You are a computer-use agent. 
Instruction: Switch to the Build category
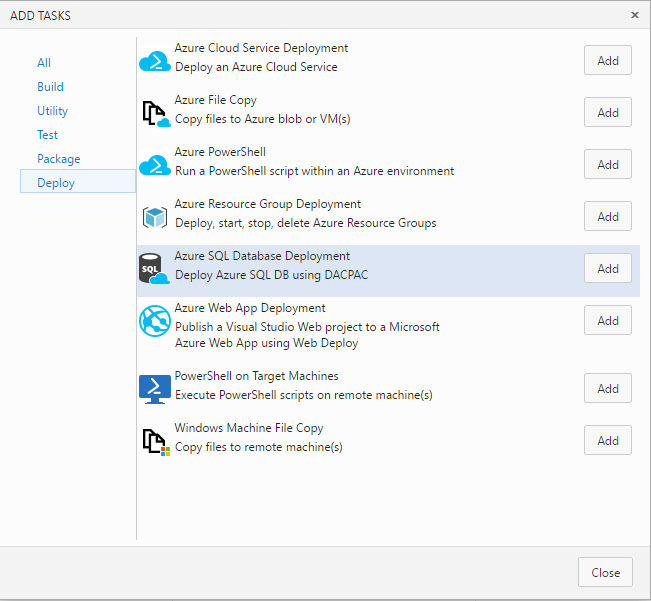50,87
